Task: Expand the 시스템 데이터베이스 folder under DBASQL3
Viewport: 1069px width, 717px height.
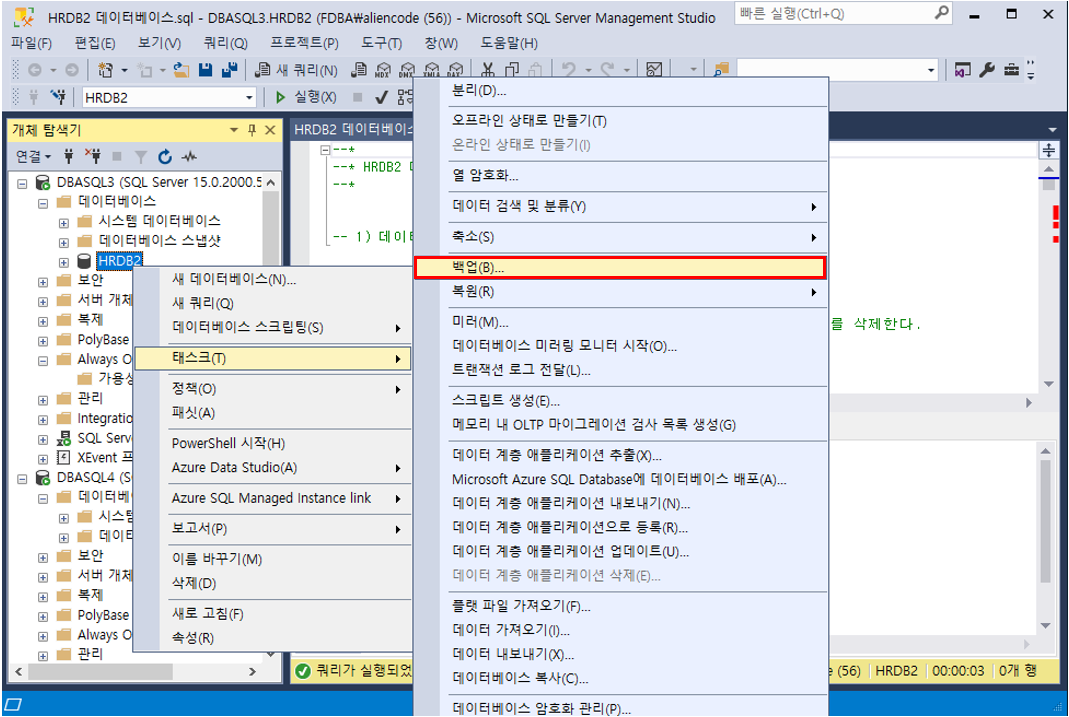Action: tap(63, 223)
